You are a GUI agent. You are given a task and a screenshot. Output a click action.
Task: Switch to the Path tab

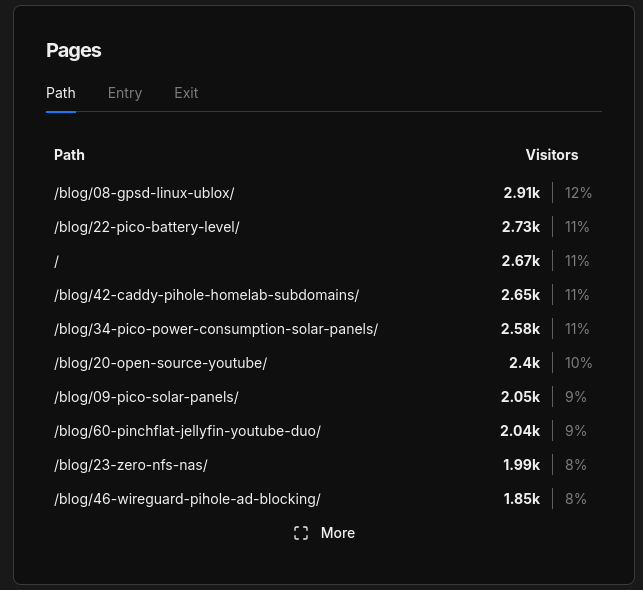(x=61, y=93)
